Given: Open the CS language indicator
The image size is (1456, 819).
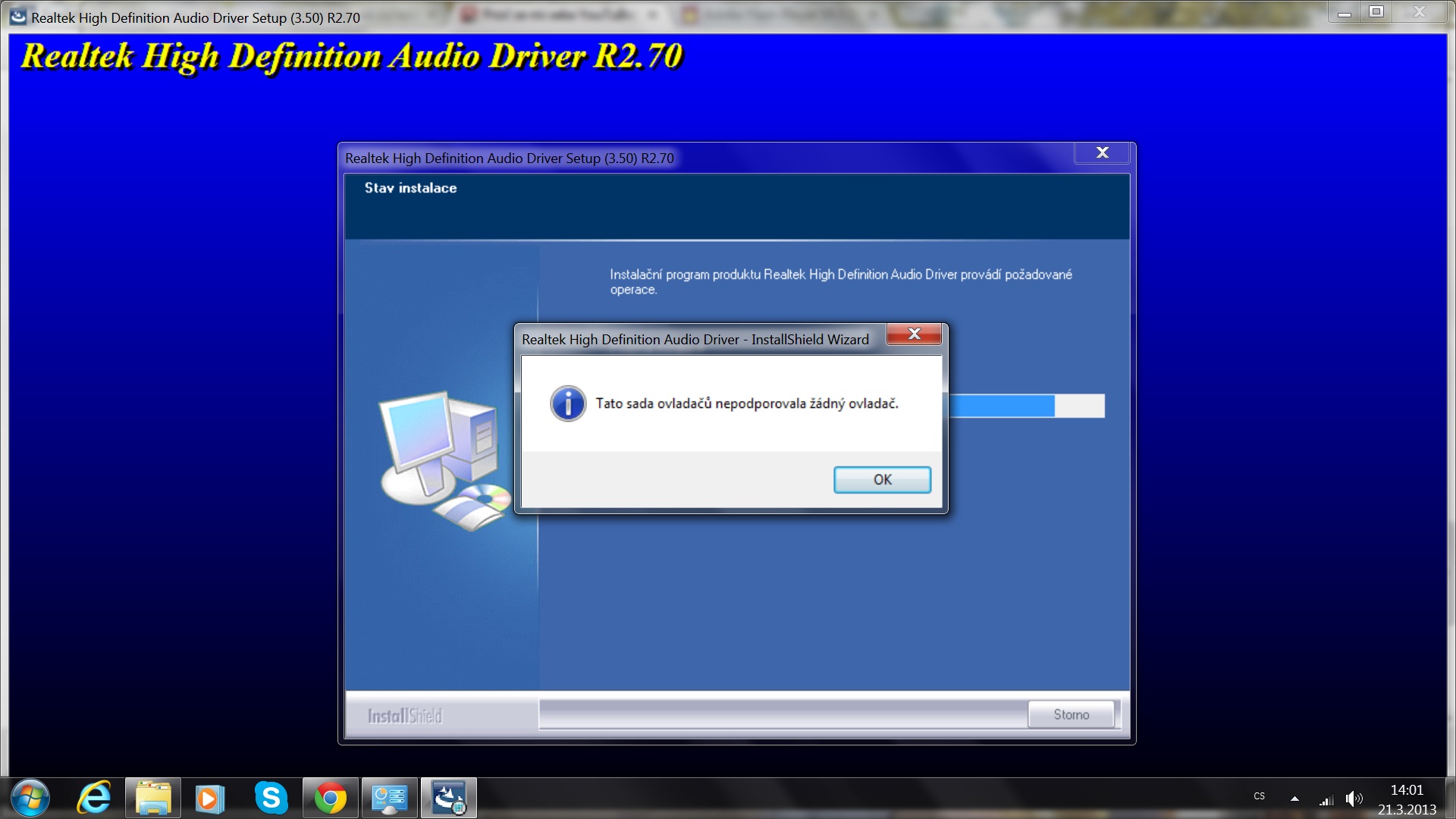Looking at the screenshot, I should point(1260,796).
